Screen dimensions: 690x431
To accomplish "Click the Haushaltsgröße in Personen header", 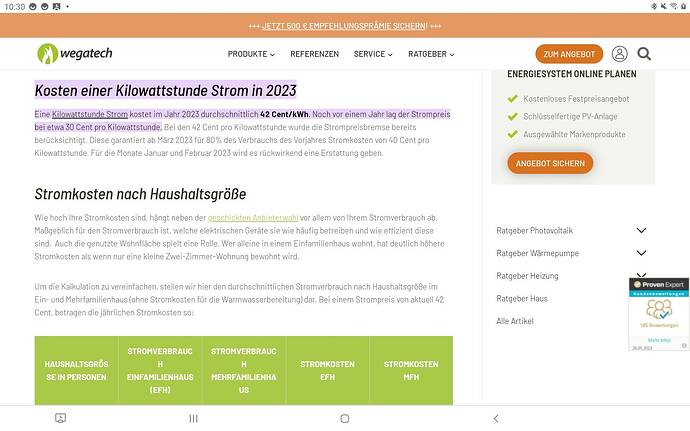I will pos(76,371).
